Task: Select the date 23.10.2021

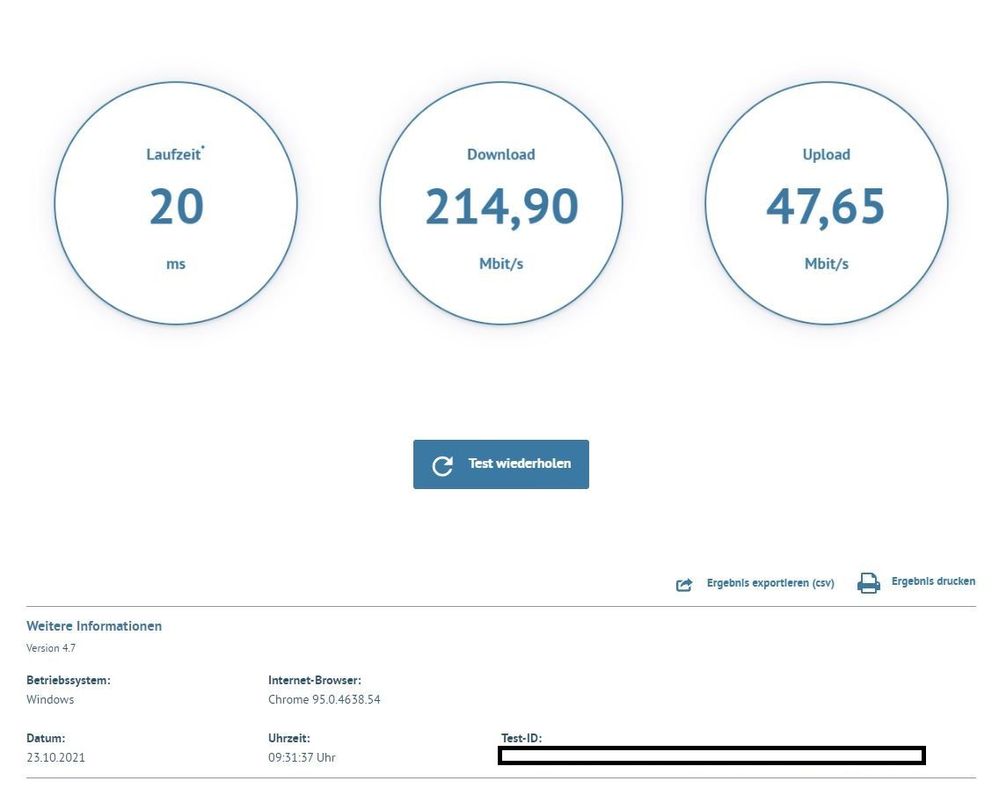Action: point(55,757)
